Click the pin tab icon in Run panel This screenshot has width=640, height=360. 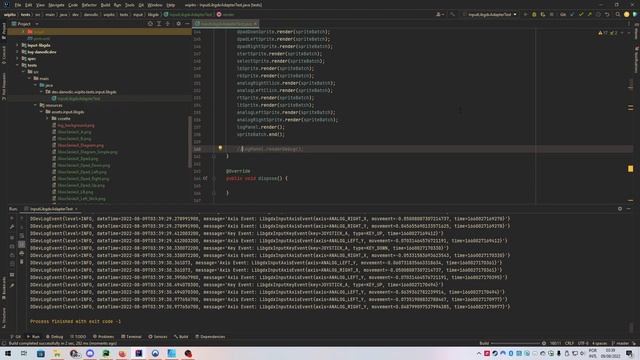coord(12,285)
